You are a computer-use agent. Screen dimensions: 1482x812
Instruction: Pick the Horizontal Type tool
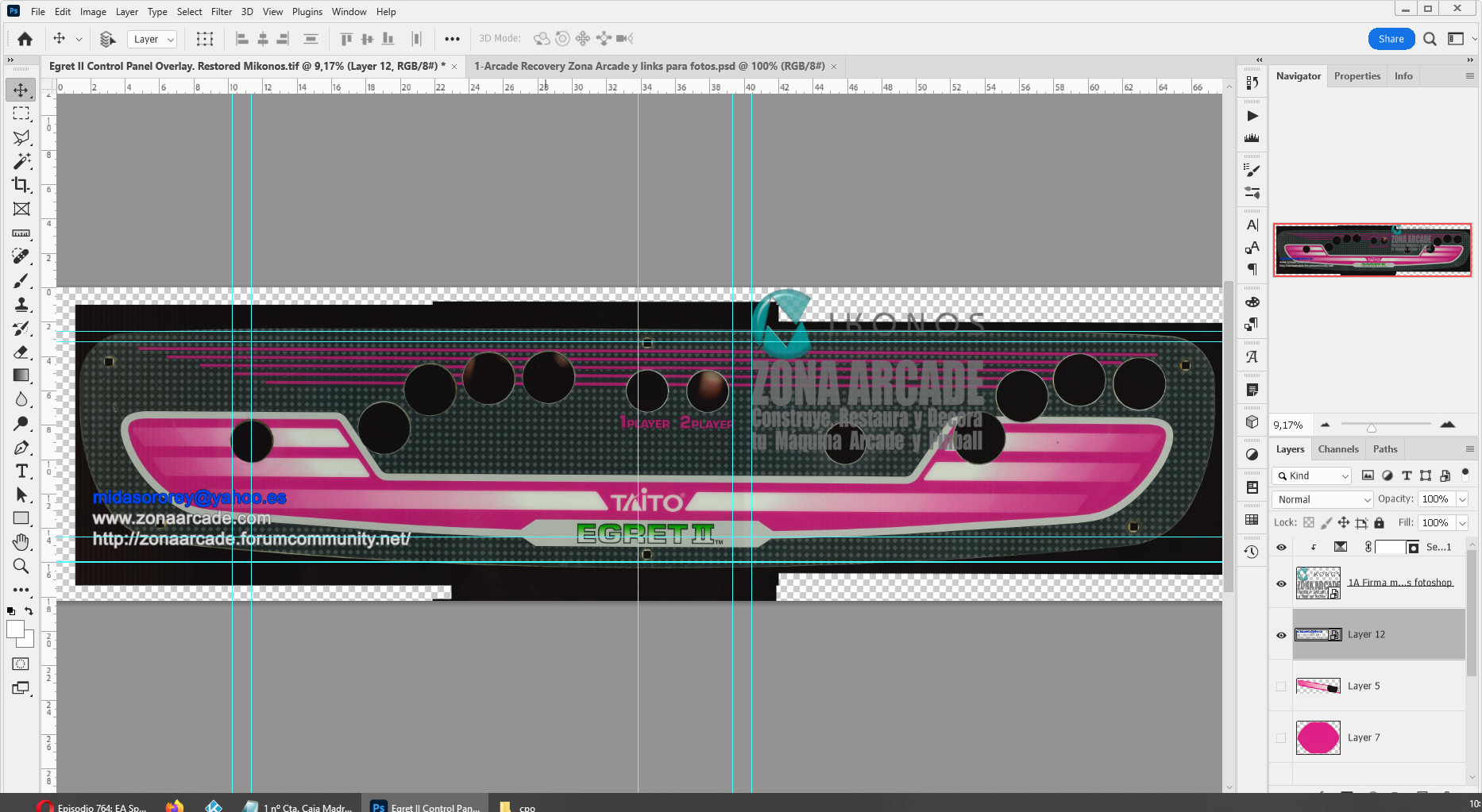pyautogui.click(x=21, y=471)
